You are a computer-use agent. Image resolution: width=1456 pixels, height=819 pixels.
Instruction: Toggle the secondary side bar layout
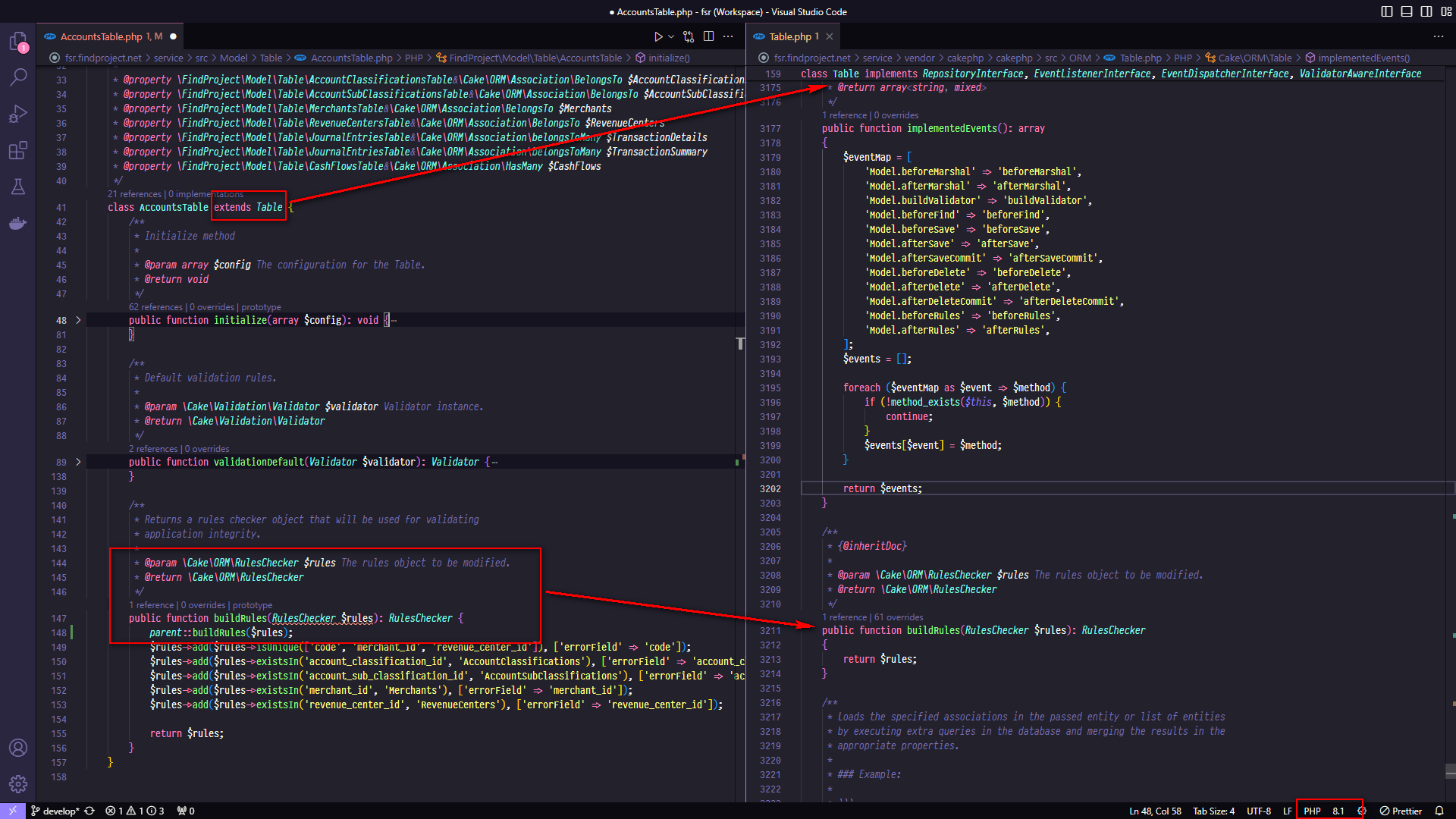tap(1426, 11)
